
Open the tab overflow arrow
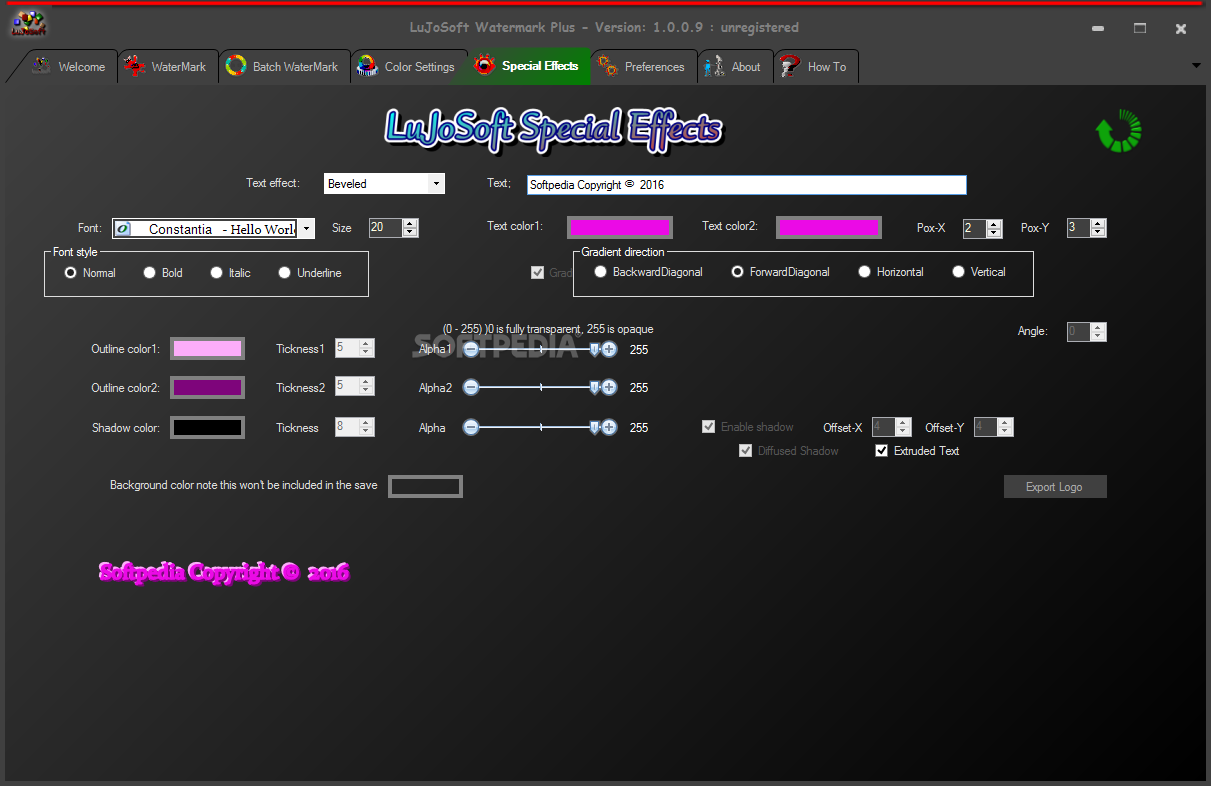click(1196, 66)
